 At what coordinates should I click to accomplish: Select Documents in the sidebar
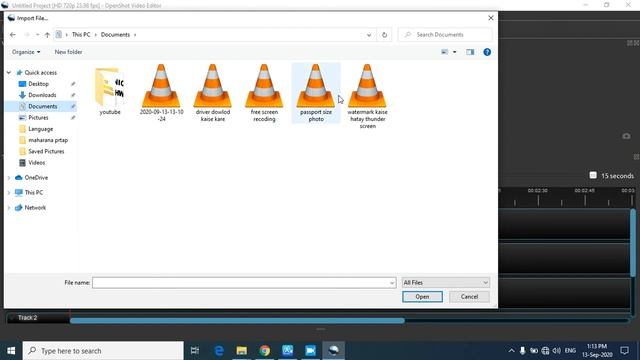point(42,106)
